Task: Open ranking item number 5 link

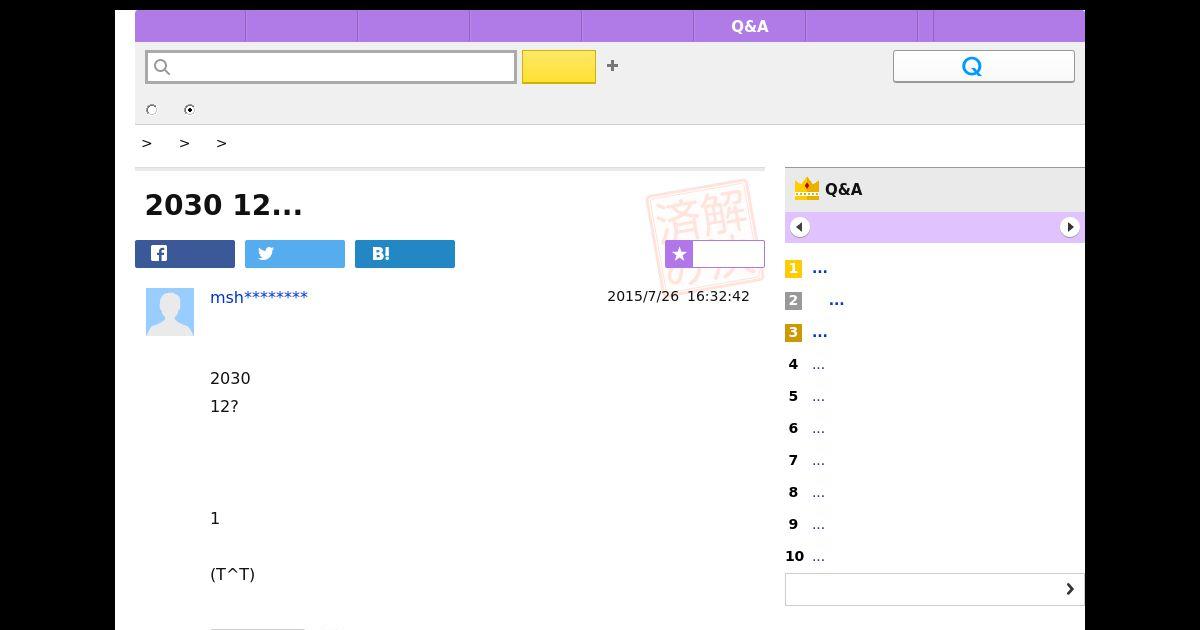Action: pos(818,397)
